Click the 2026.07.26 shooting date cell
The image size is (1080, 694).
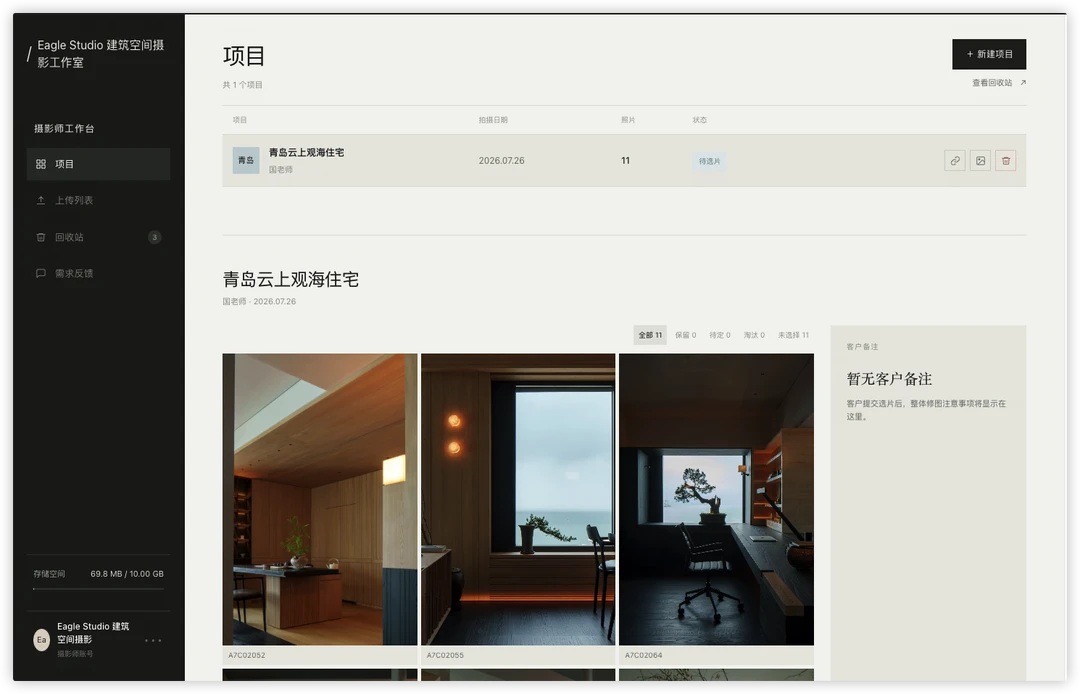[501, 160]
